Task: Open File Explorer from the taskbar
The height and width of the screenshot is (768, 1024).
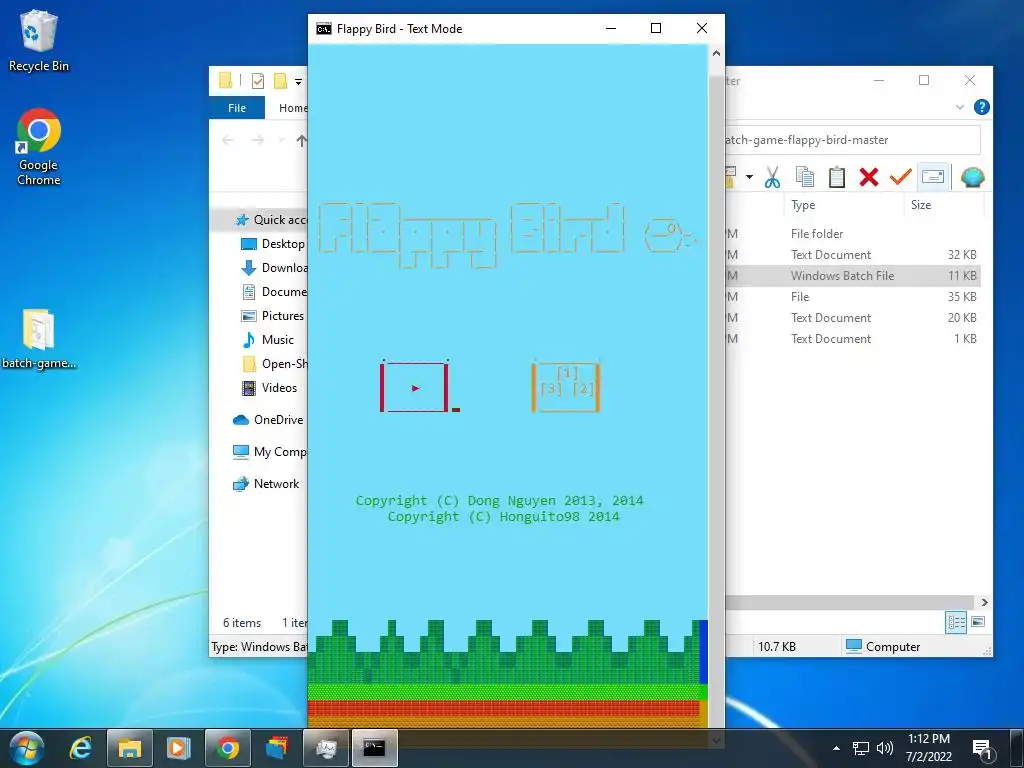Action: pos(129,748)
